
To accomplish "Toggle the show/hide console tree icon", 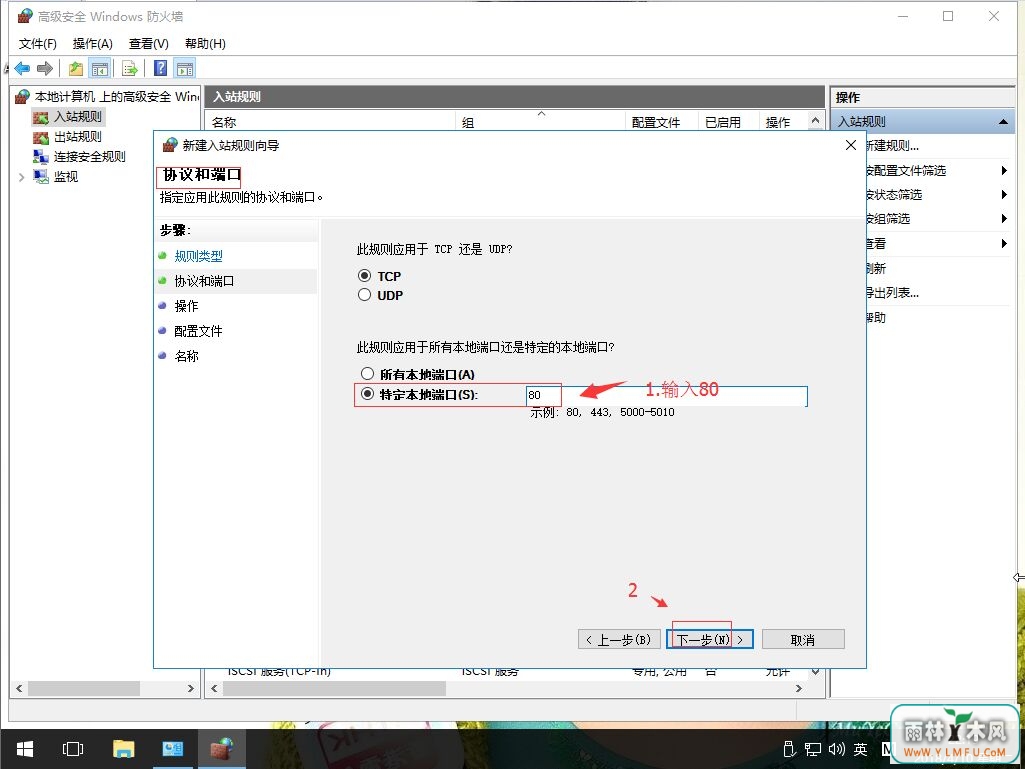I will click(x=99, y=68).
